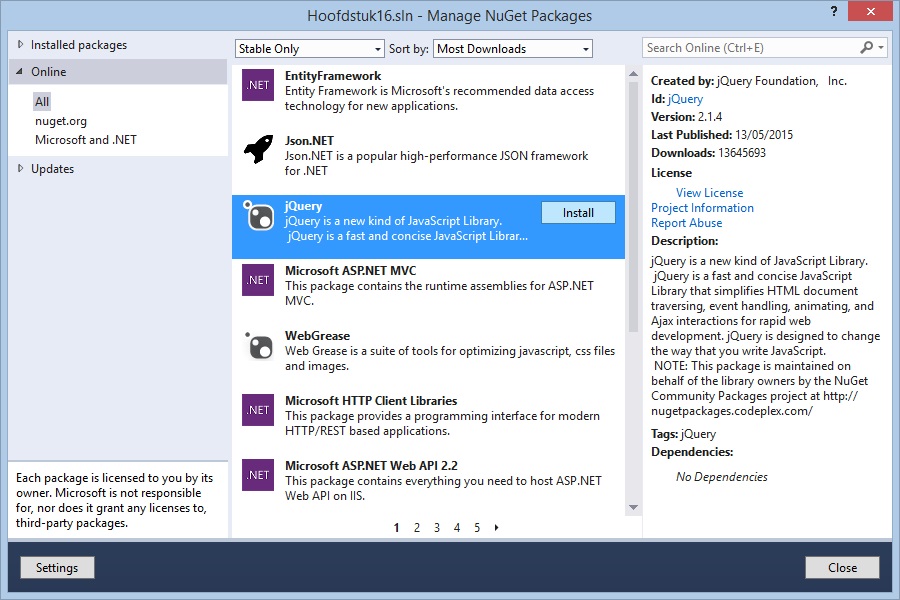Go to results page 3
Image resolution: width=900 pixels, height=600 pixels.
(x=437, y=527)
